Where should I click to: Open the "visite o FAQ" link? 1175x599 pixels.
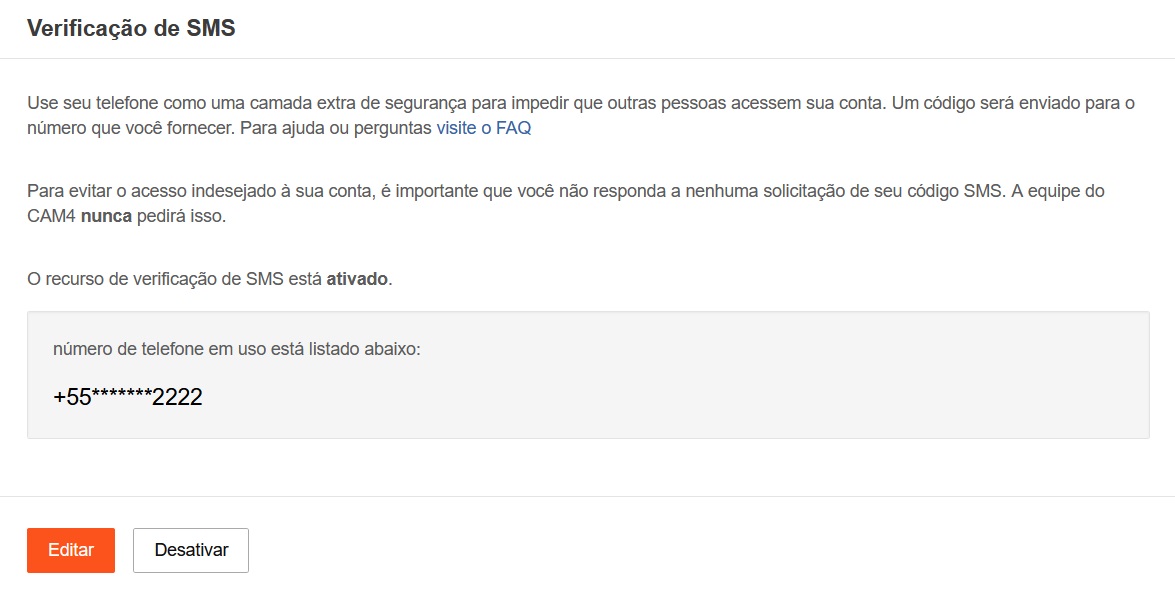(x=483, y=128)
